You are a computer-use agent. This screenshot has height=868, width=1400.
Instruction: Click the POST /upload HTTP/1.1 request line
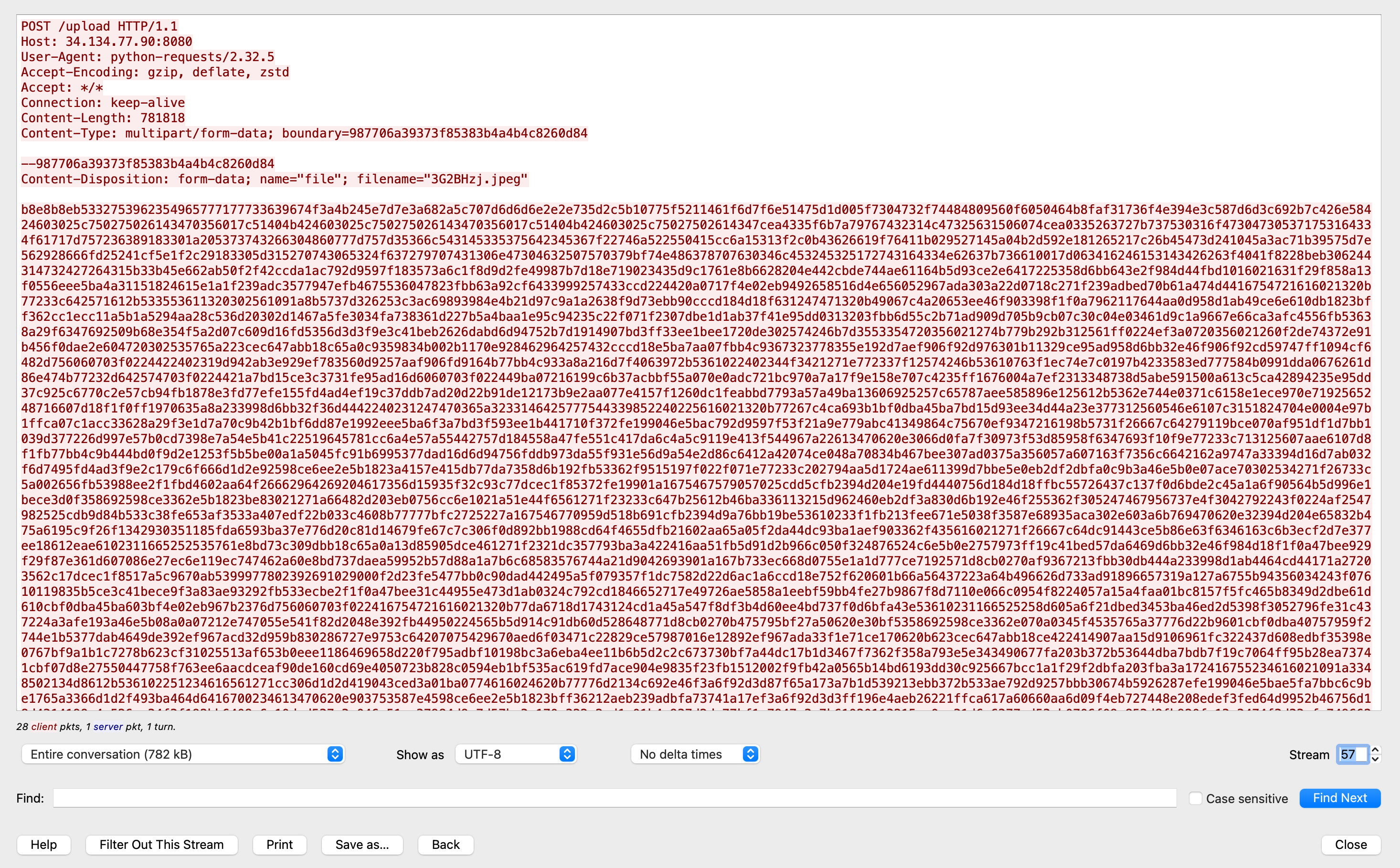click(x=99, y=26)
